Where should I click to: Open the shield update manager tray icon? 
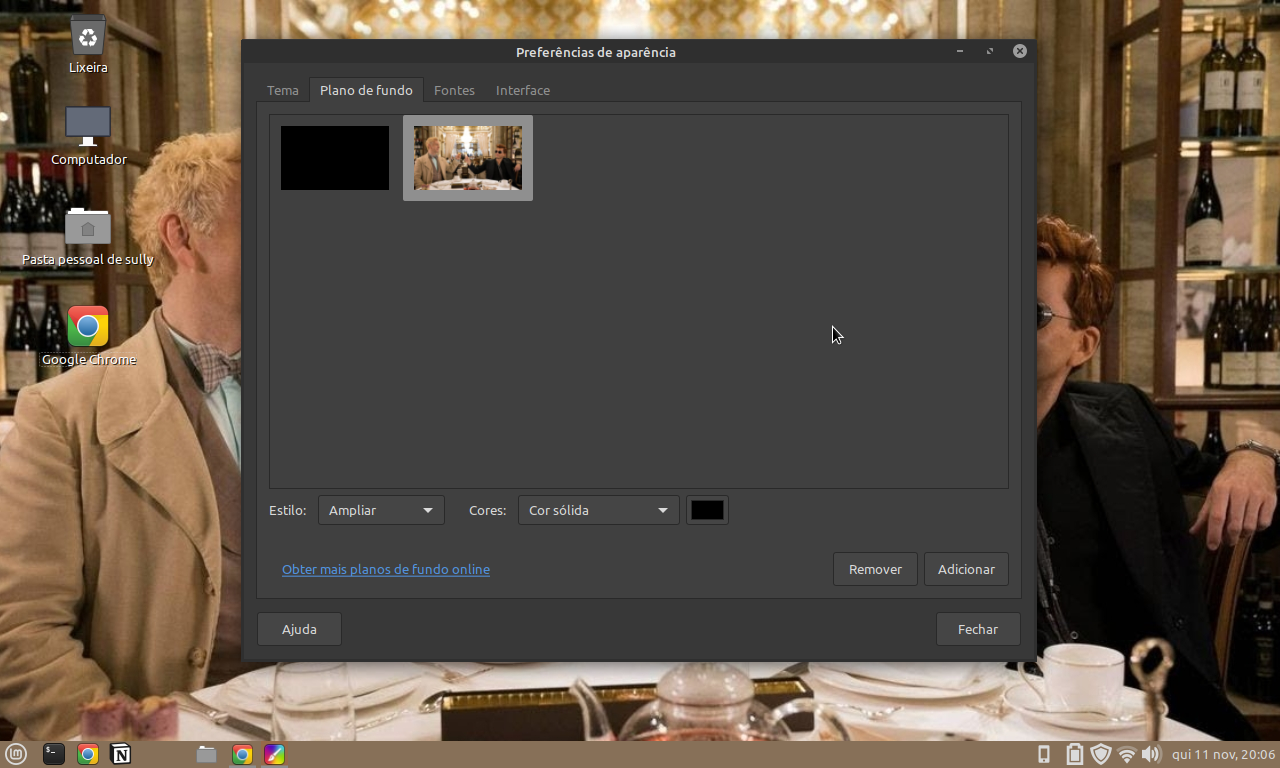(x=1101, y=754)
